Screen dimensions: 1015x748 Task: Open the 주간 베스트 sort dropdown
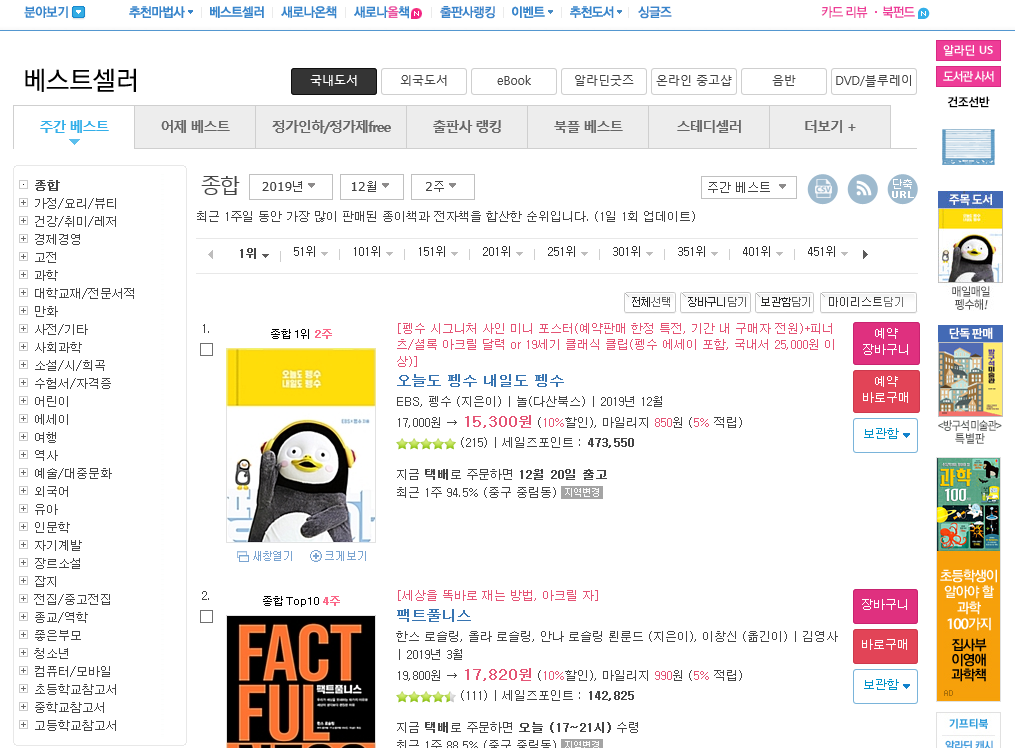[x=748, y=187]
